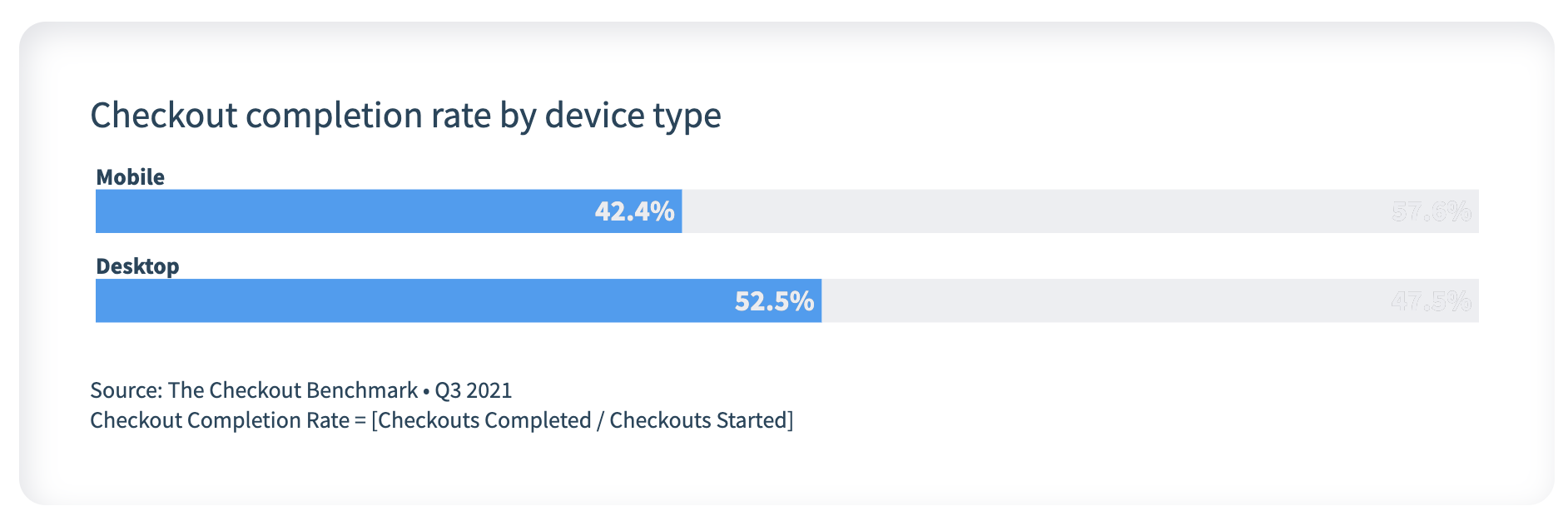The image size is (1568, 506).
Task: Click the "The Checkout Benchmark" source name
Action: [293, 390]
